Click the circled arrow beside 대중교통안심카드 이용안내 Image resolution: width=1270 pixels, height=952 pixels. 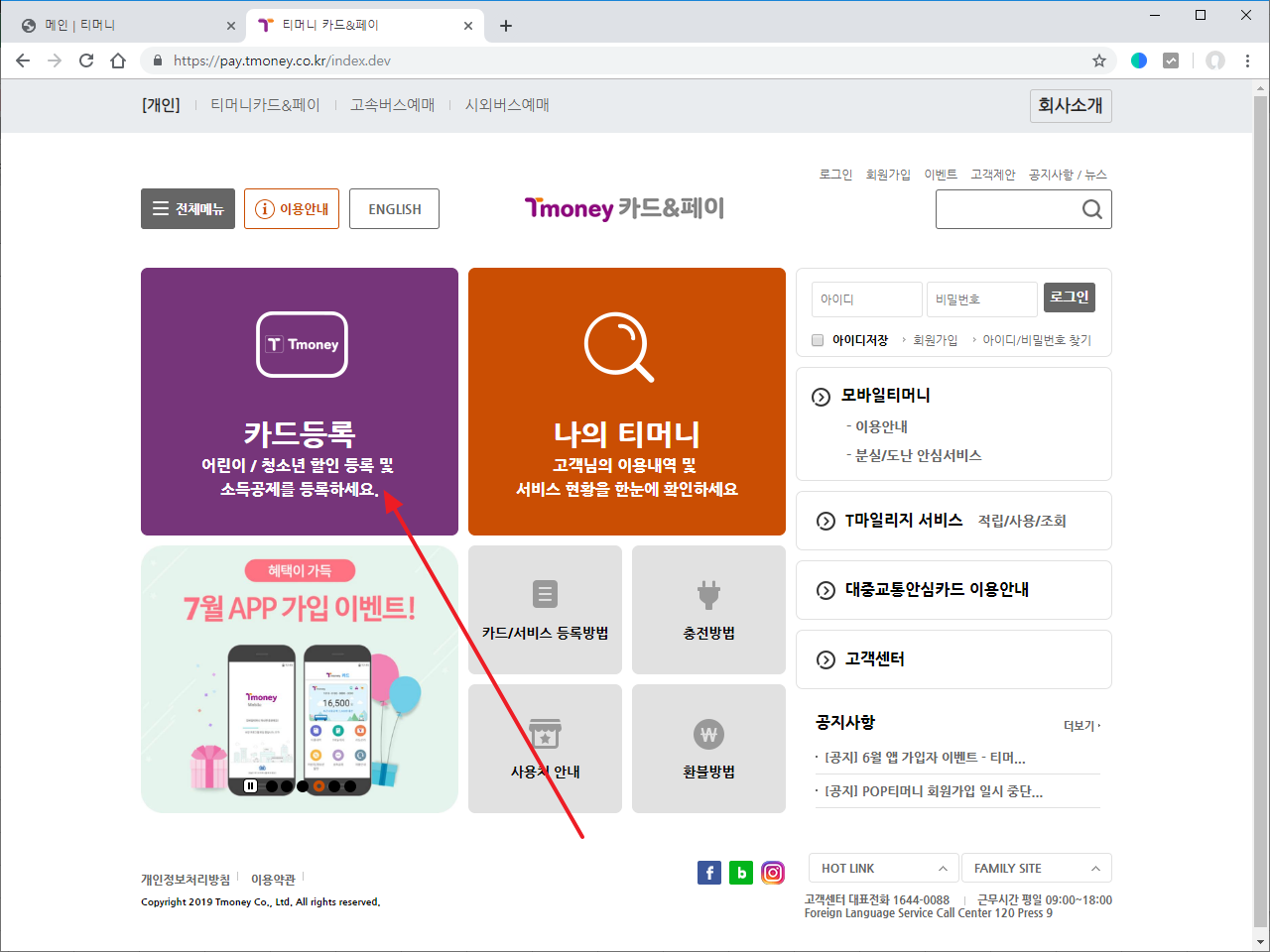coord(825,591)
